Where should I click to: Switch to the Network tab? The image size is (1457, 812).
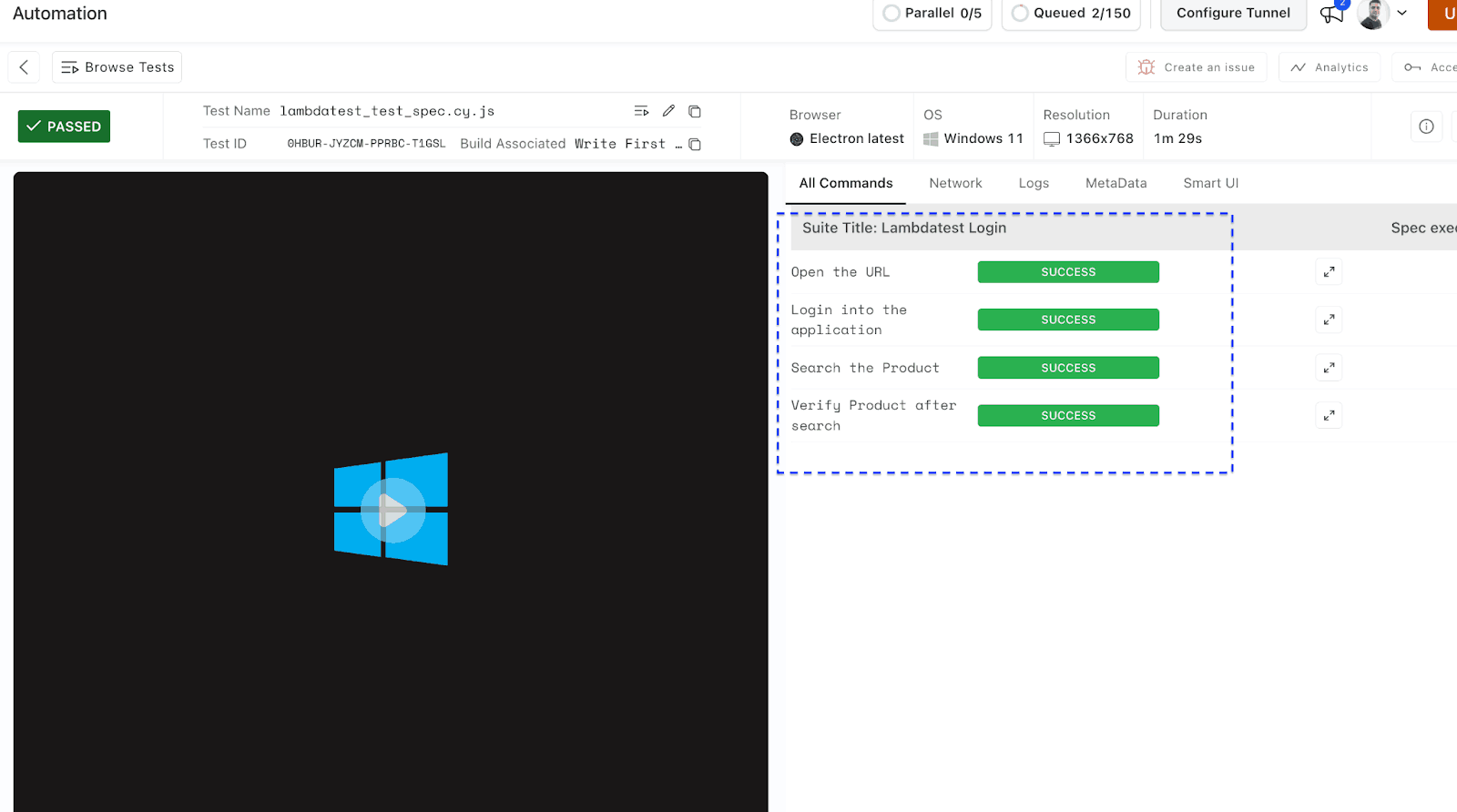coord(955,183)
